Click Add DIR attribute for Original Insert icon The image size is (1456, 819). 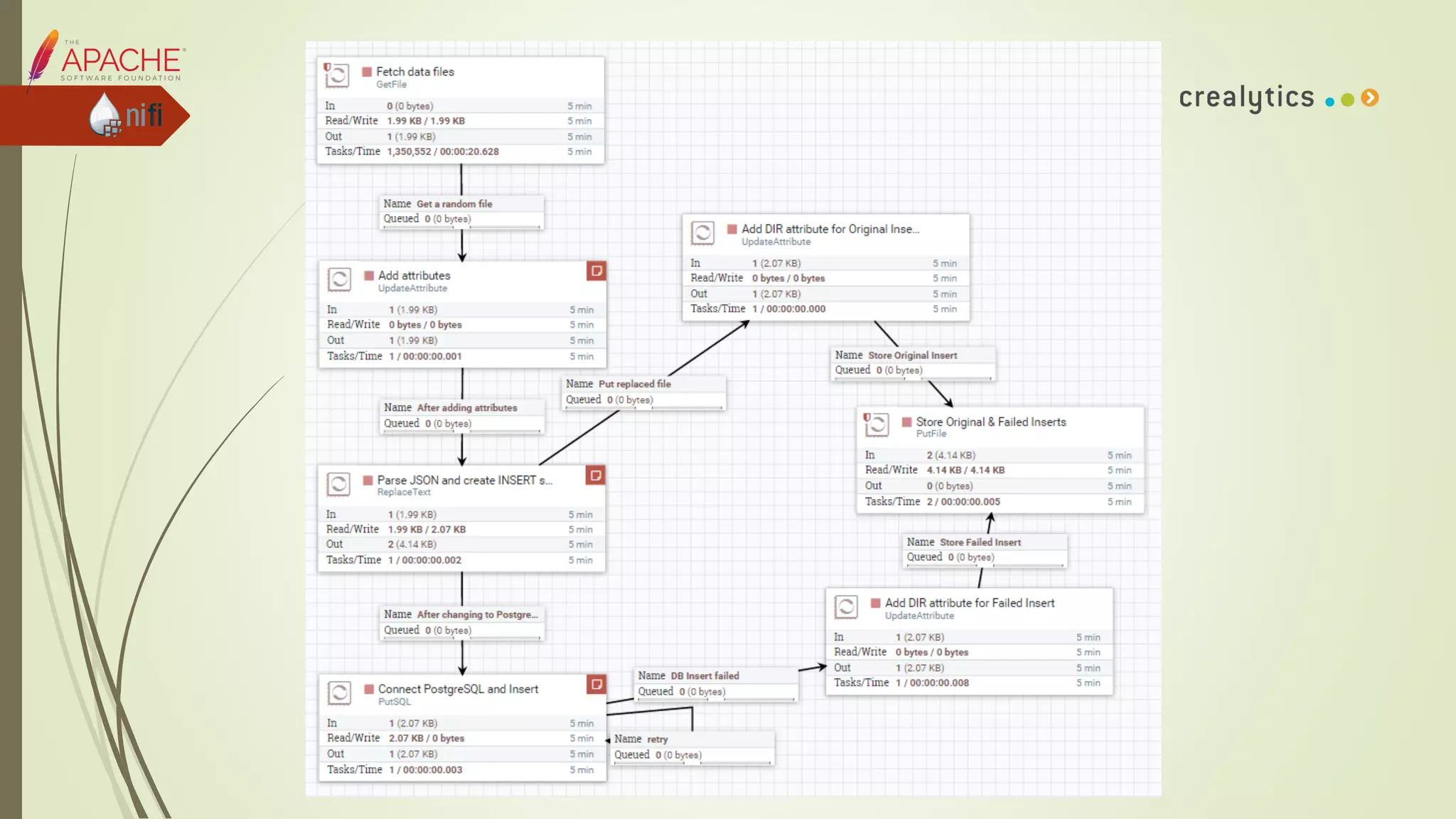702,232
